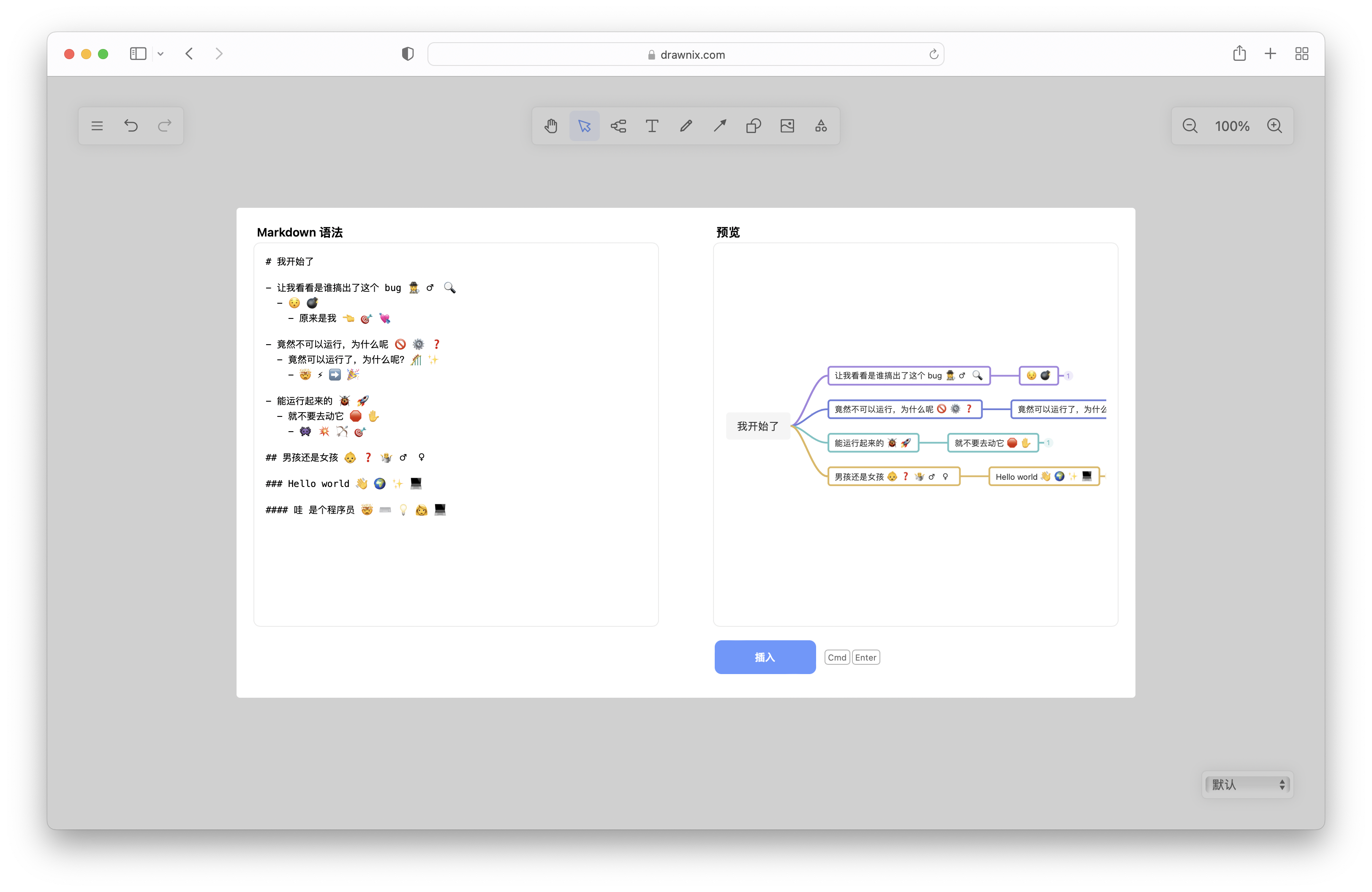Select the arrow selection tool
Viewport: 1372px width, 892px height.
point(585,125)
